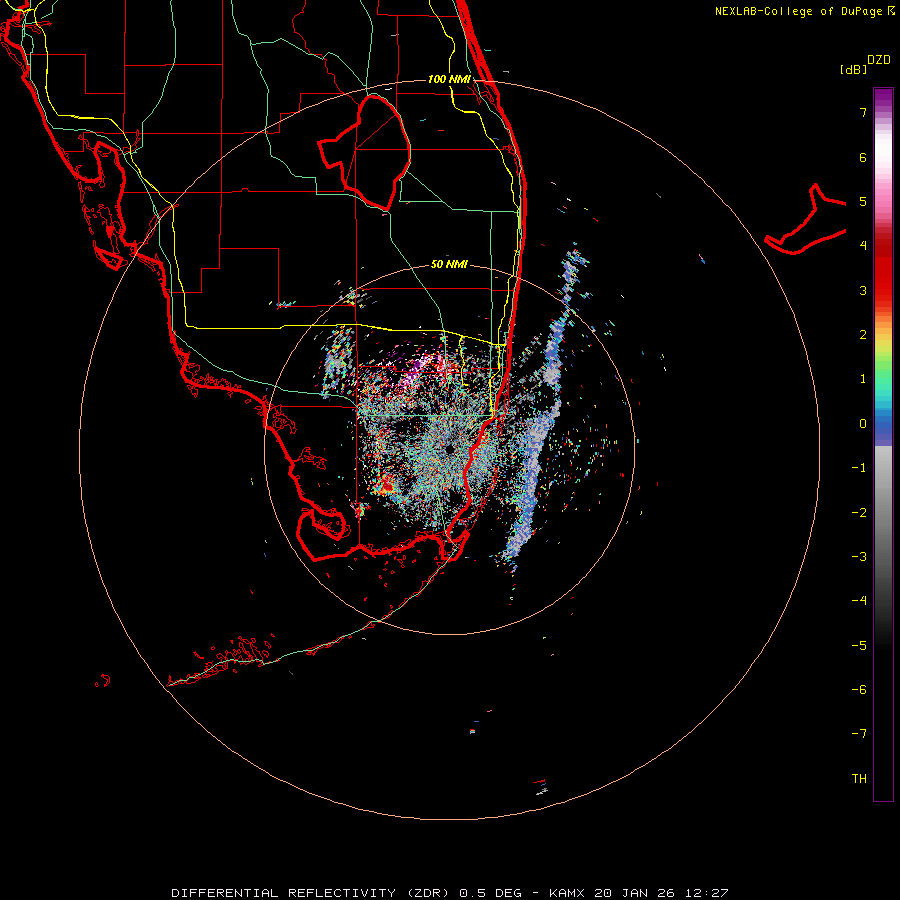900x900 pixels.
Task: Click the 0 value on the color scale
Action: point(863,424)
